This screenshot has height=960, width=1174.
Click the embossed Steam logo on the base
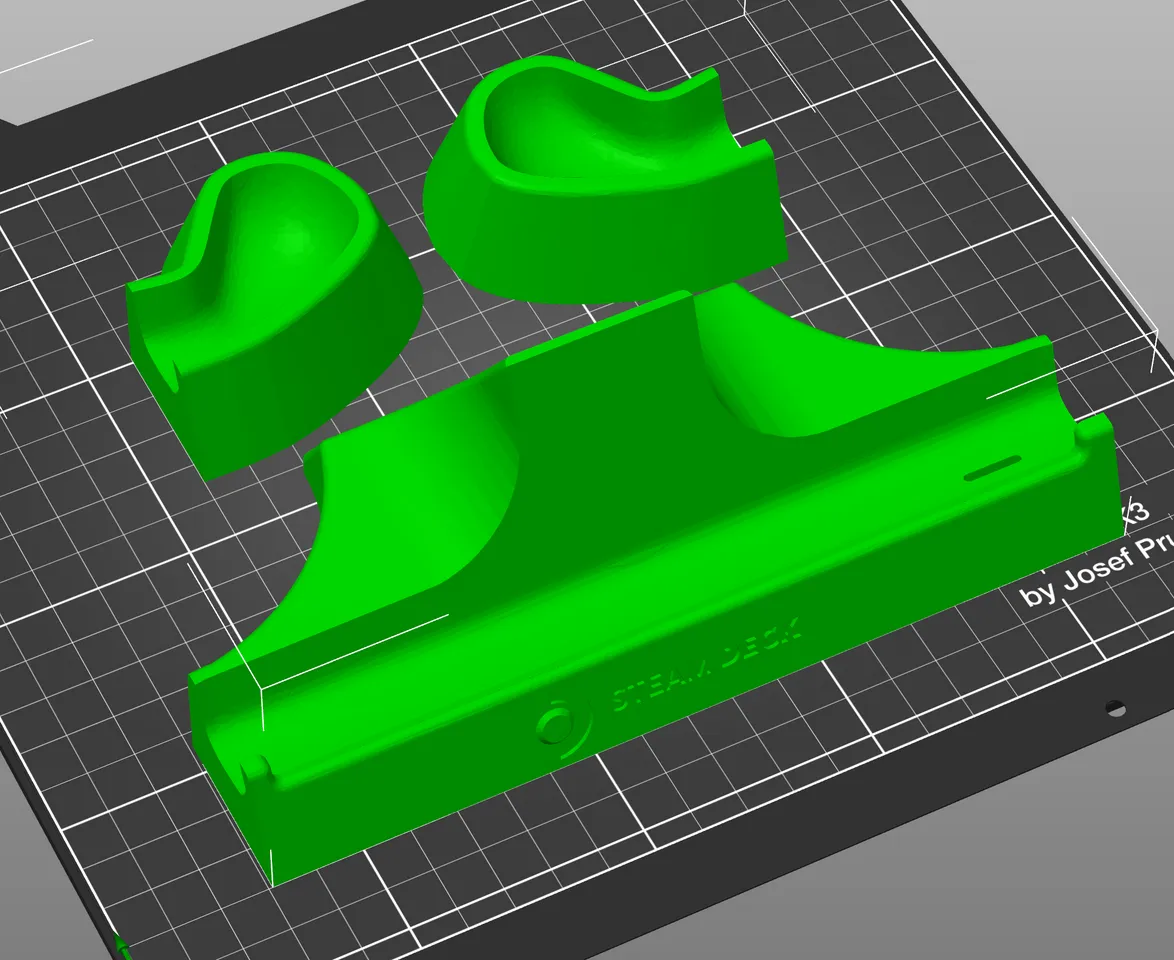(x=551, y=726)
